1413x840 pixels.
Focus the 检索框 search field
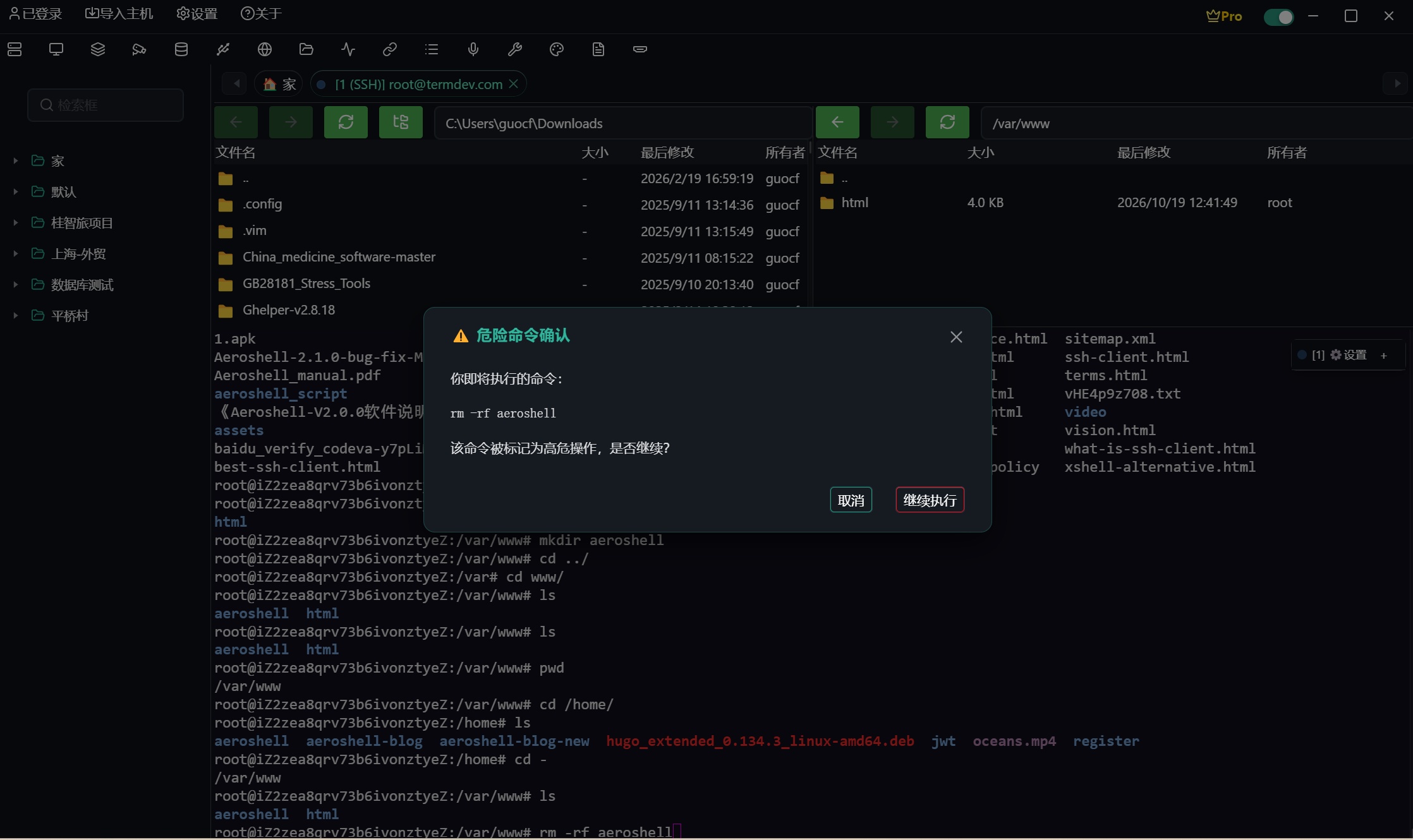[106, 105]
